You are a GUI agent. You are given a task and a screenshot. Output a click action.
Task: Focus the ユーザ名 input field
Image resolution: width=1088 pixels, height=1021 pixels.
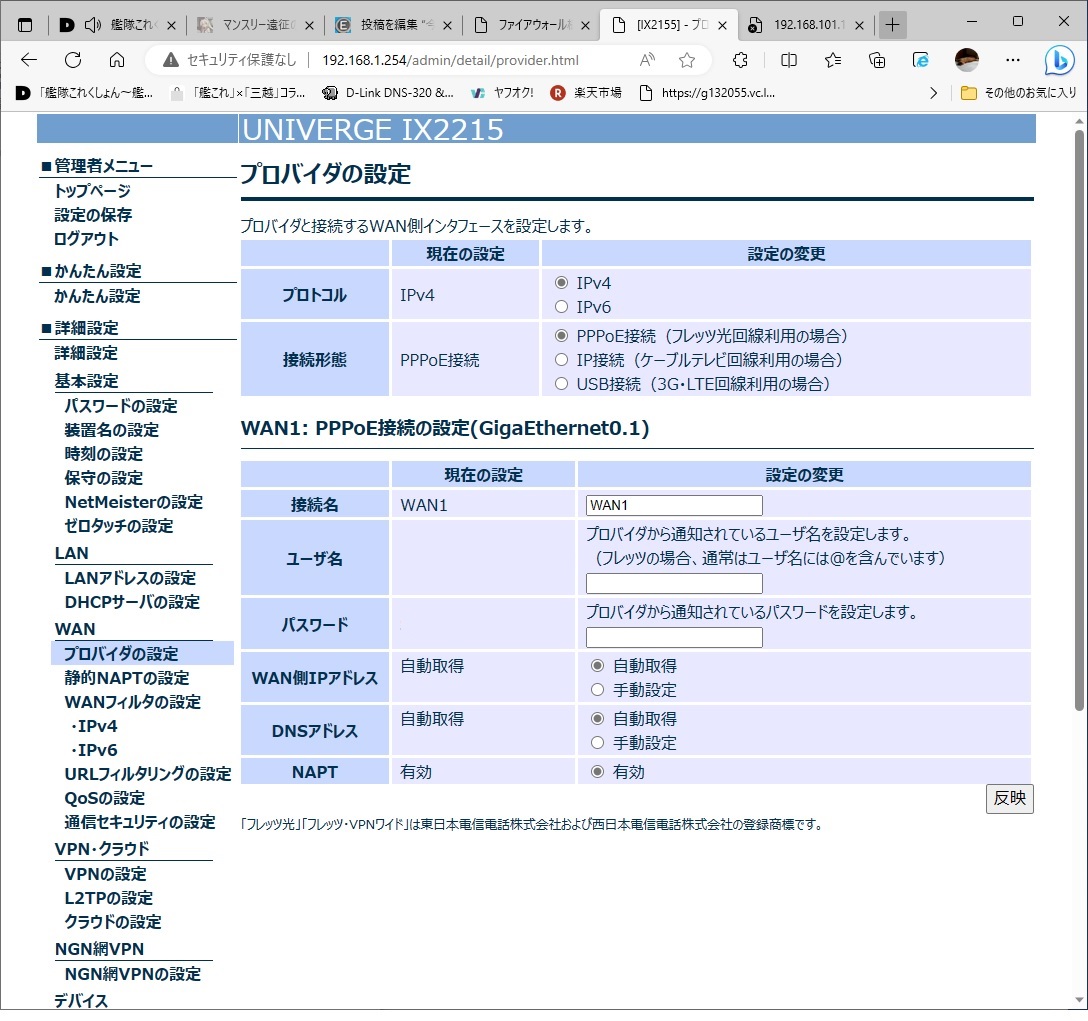pos(674,584)
